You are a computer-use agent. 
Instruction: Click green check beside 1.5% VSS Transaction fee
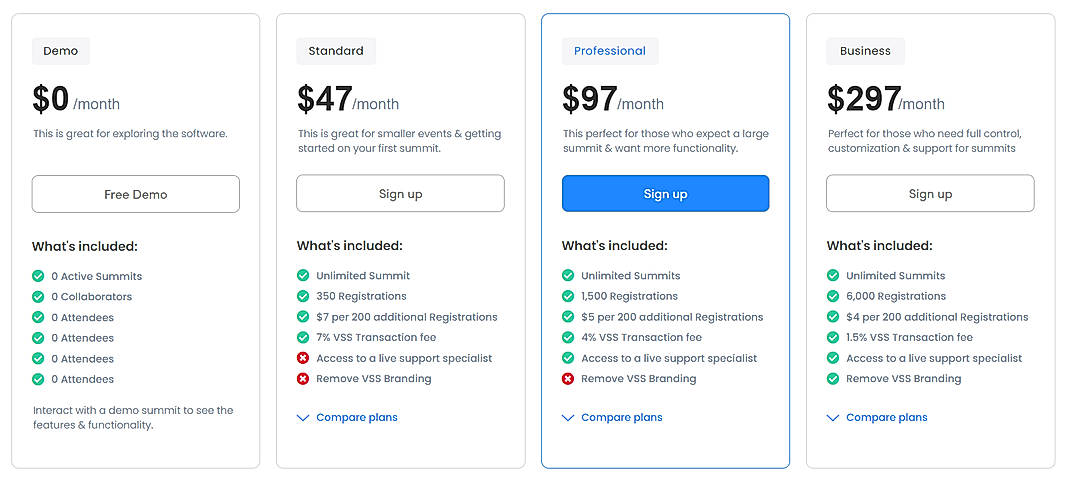[833, 337]
